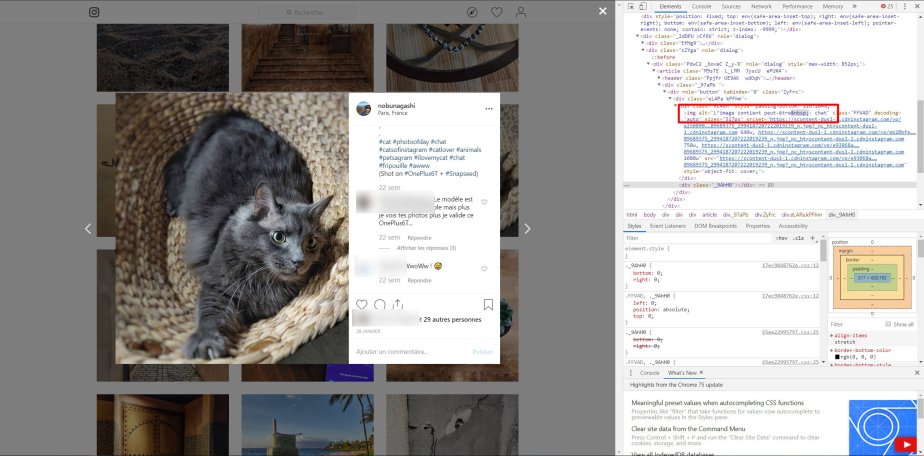924x456 pixels.
Task: Open the DOM Breakpoints pane tab
Action: 715,226
